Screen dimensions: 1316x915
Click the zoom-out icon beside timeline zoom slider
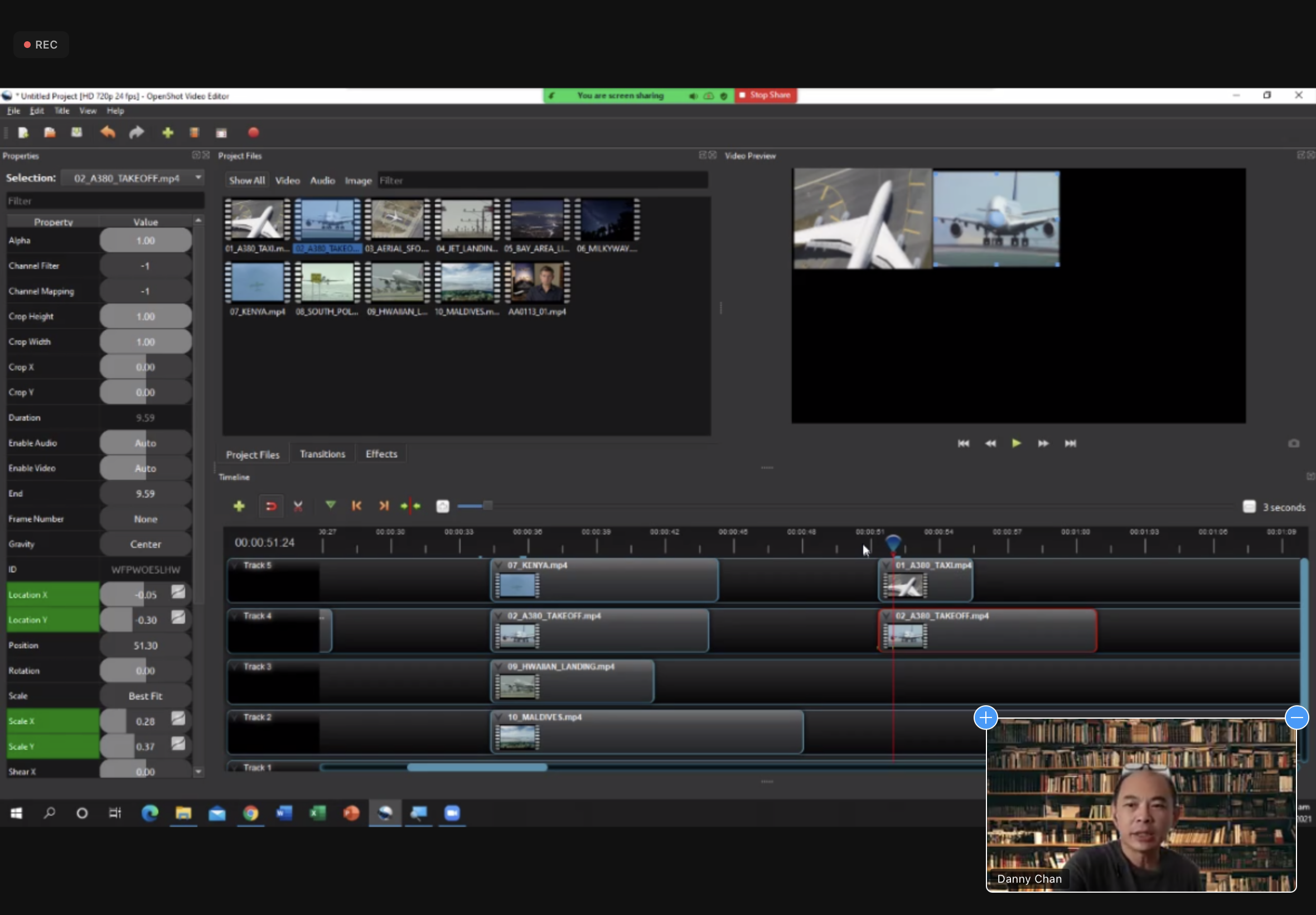[x=442, y=506]
